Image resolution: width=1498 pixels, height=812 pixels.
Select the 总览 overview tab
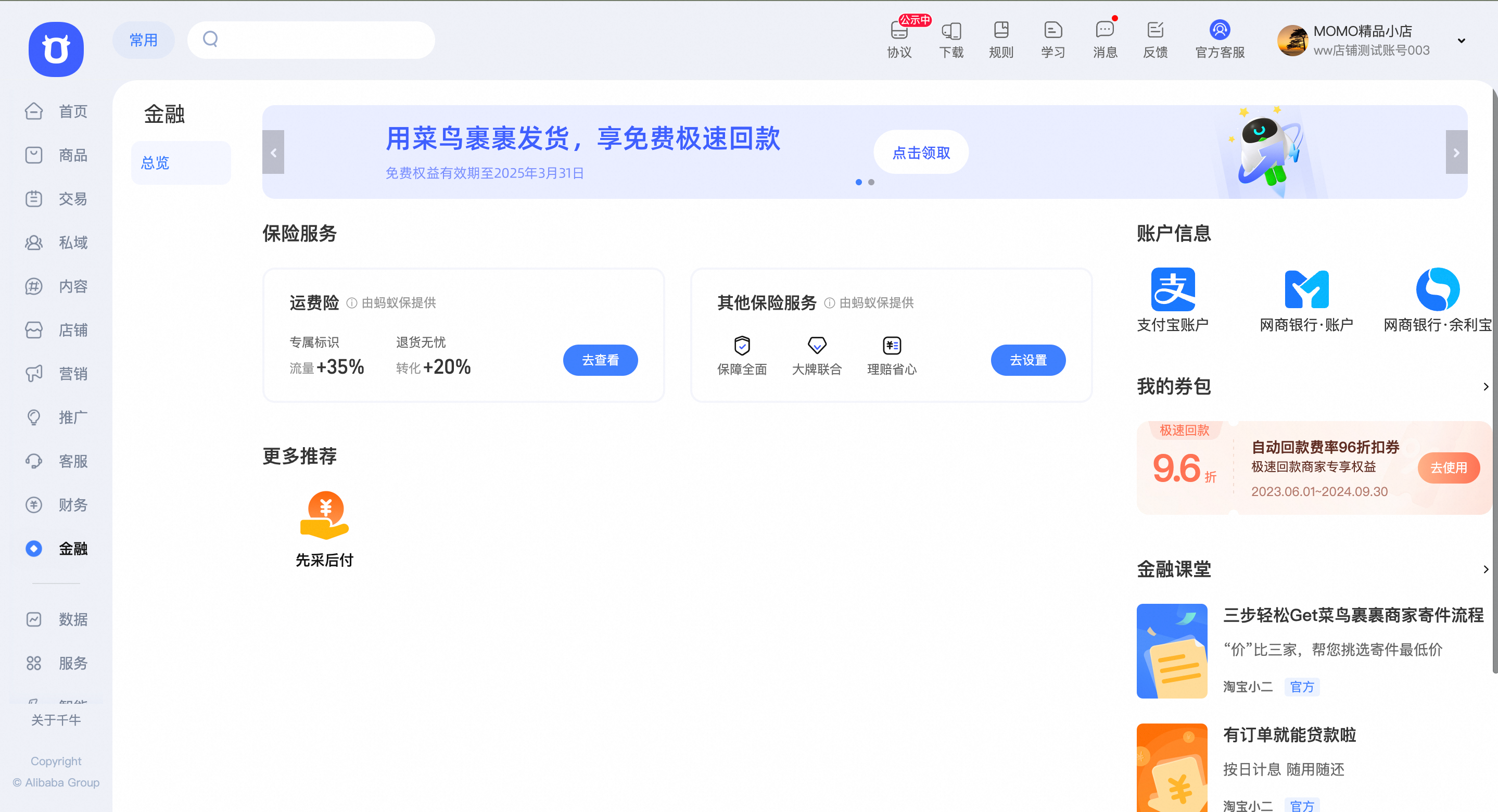tap(181, 163)
